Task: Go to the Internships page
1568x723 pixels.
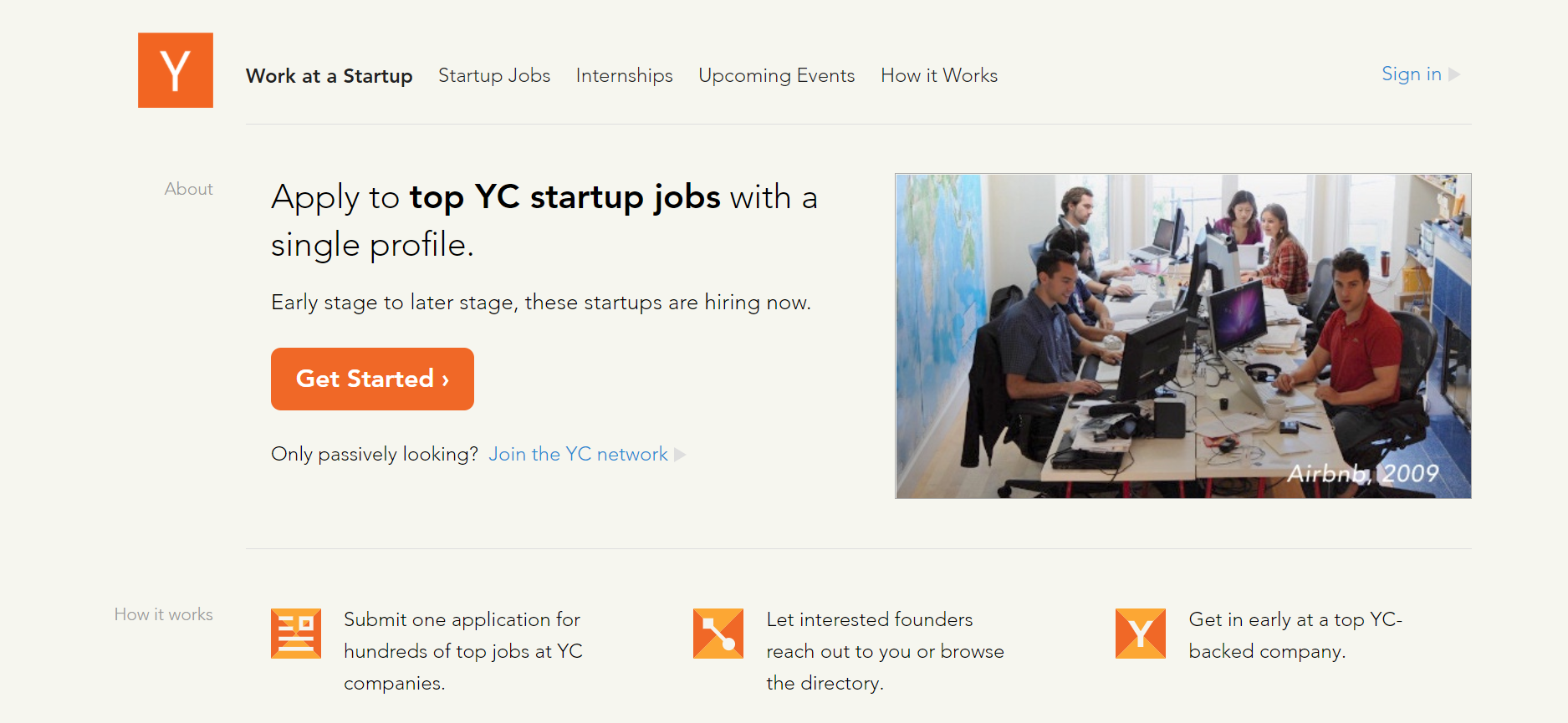Action: coord(624,76)
